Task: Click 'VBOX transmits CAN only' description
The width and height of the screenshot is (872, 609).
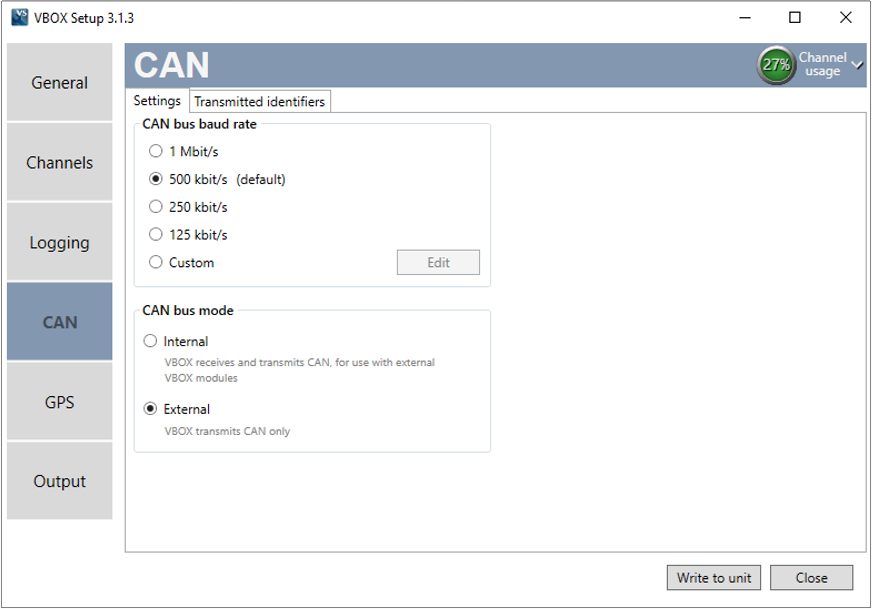Action: [x=227, y=431]
